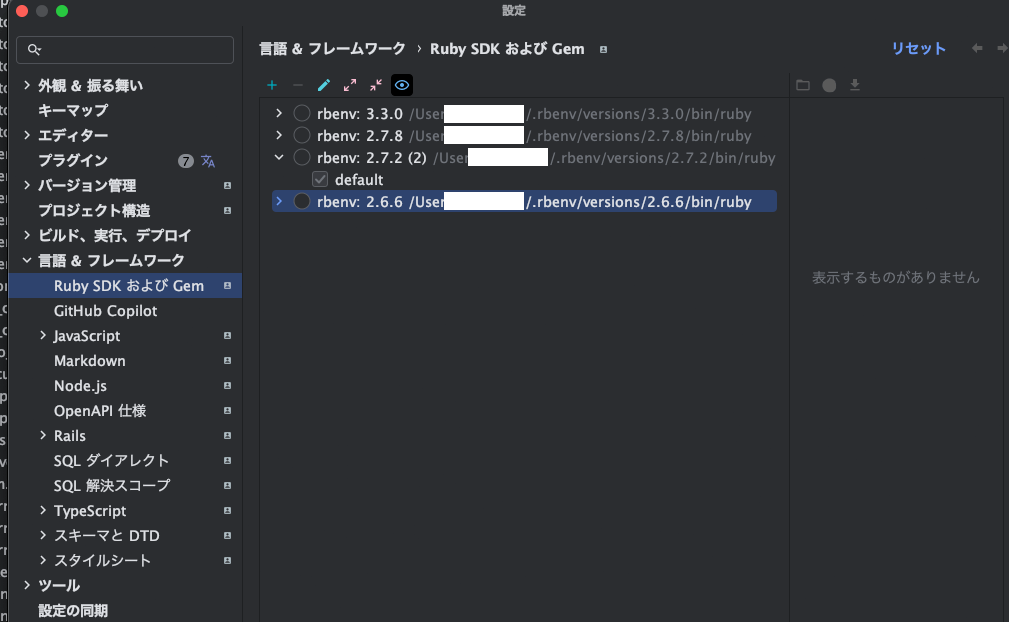Open the キーマップ settings page
The image size is (1009, 622).
click(73, 111)
